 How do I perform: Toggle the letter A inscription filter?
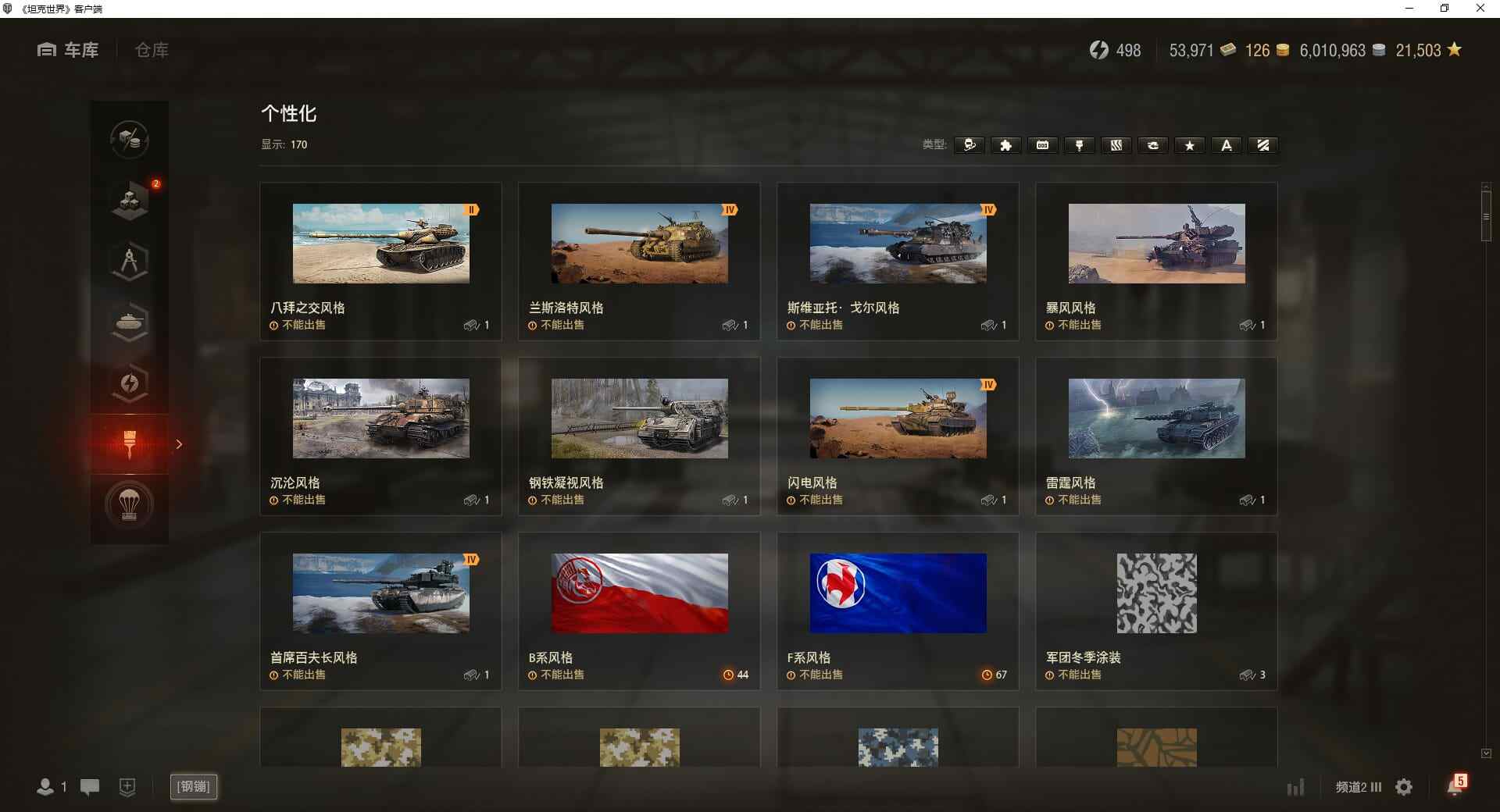(1226, 145)
